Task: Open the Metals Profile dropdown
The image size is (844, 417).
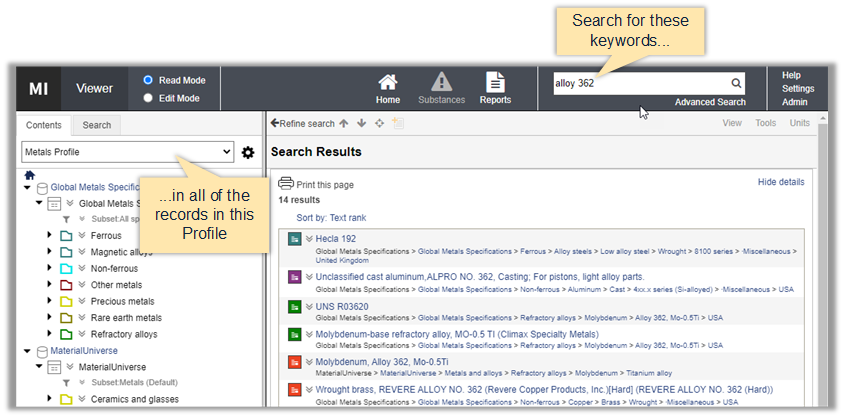Action: pyautogui.click(x=127, y=152)
